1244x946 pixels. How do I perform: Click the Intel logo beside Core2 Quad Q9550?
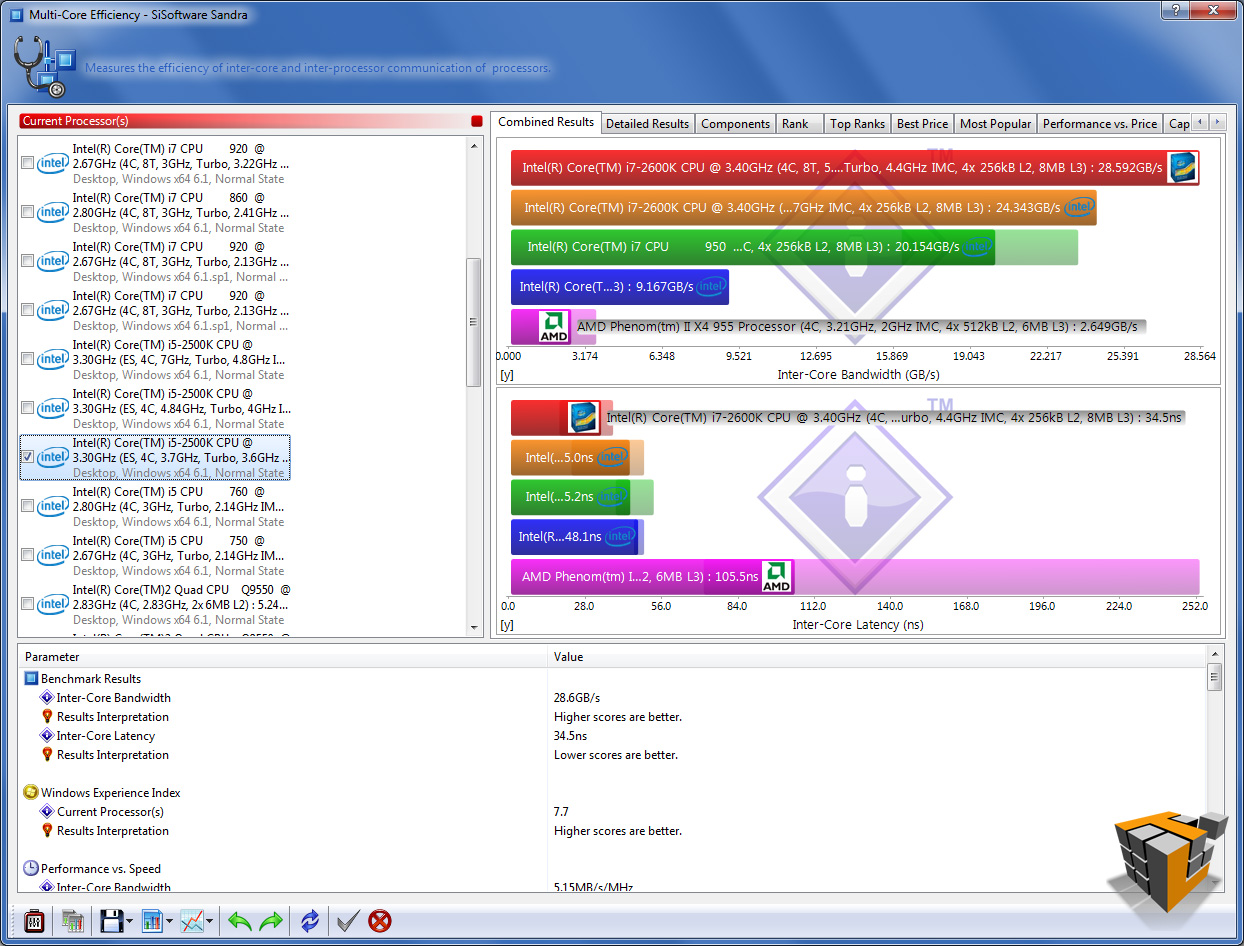click(53, 605)
